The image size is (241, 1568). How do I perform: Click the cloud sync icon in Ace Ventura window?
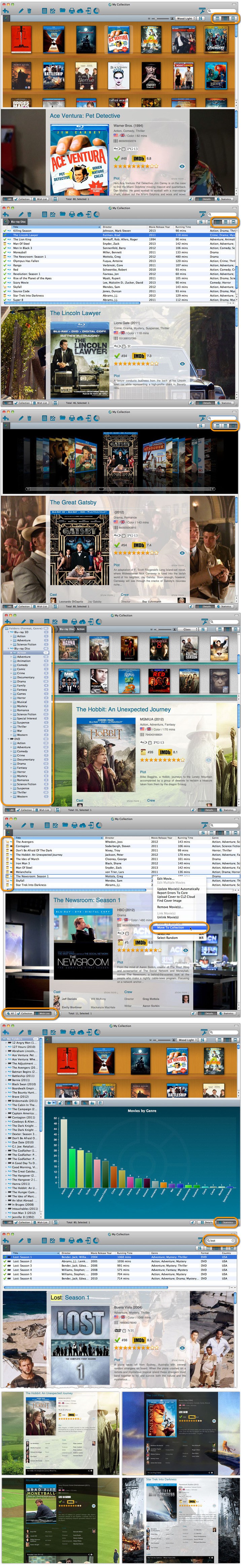[x=81, y=11]
